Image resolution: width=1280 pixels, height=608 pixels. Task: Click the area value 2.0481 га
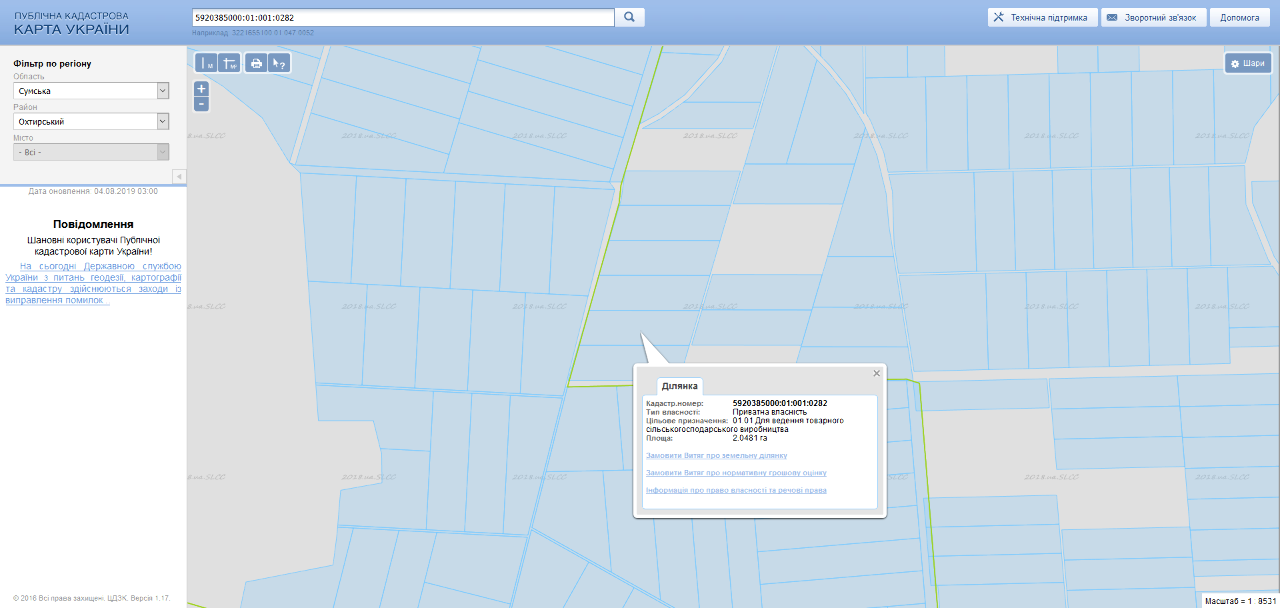(752, 438)
